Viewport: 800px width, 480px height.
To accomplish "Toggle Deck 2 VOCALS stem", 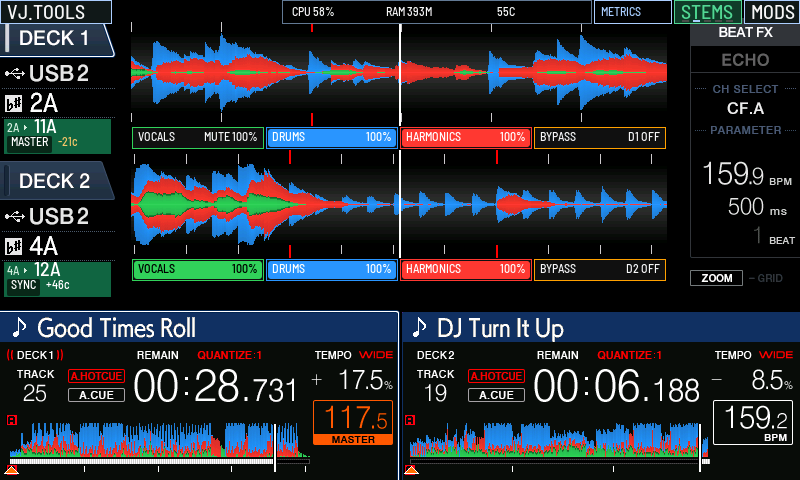I will (198, 270).
